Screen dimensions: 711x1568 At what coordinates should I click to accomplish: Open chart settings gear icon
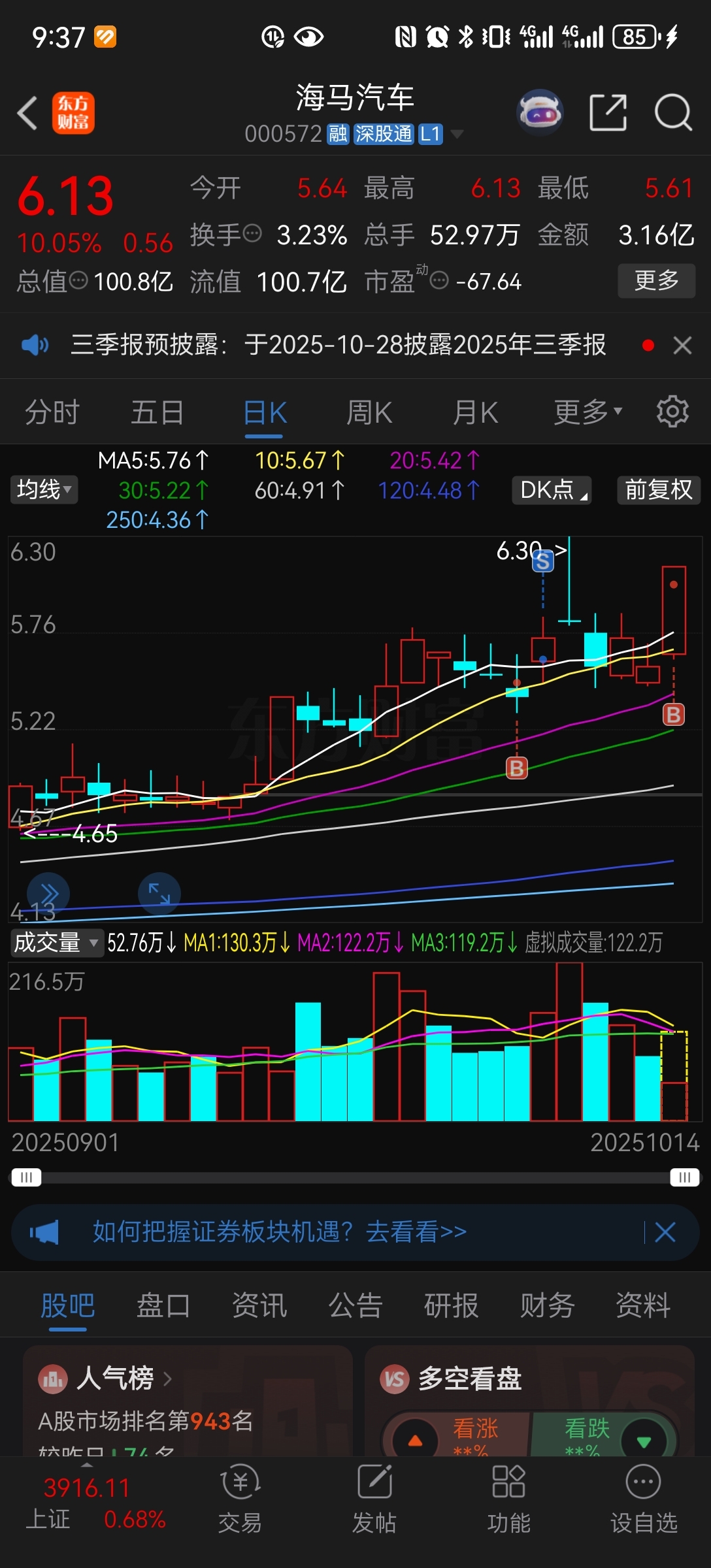pos(672,412)
